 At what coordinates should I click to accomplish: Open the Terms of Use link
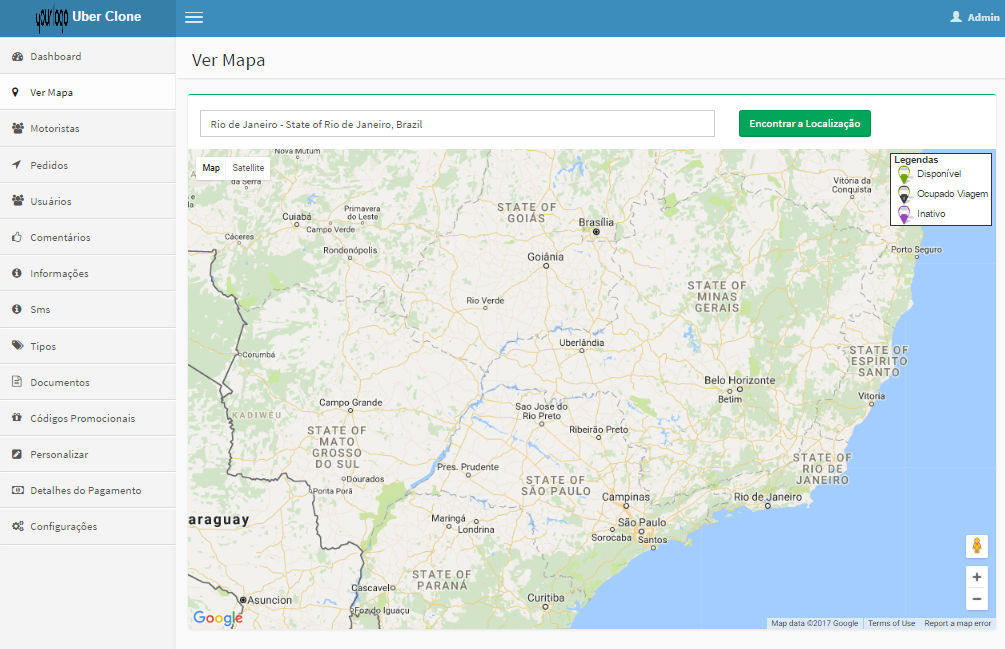[892, 623]
